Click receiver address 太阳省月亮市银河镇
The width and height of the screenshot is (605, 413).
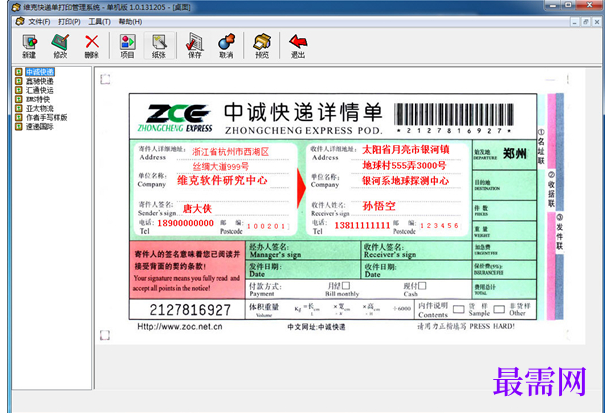[x=406, y=150]
